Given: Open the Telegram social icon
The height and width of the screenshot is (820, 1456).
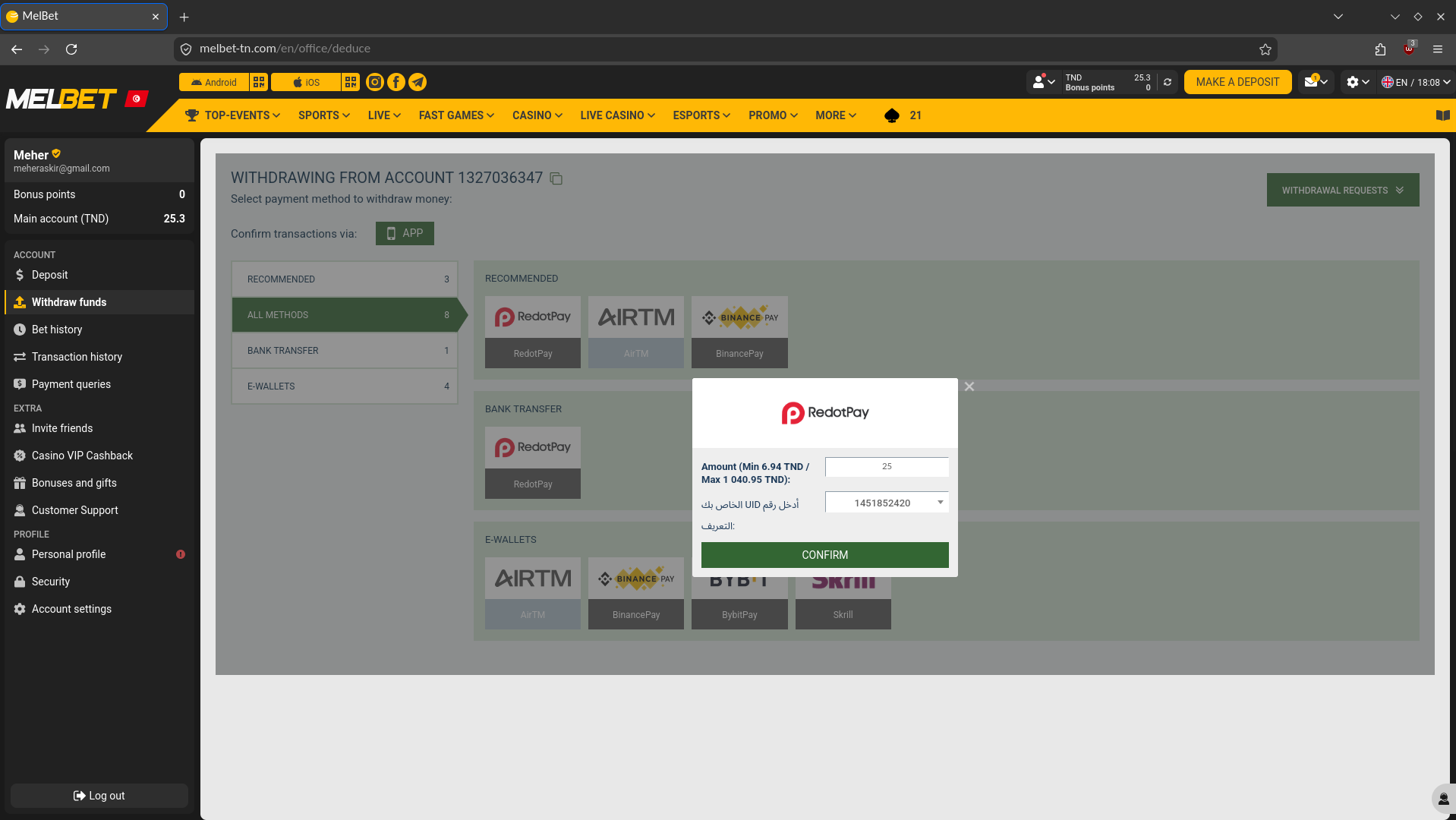Looking at the screenshot, I should tap(418, 82).
